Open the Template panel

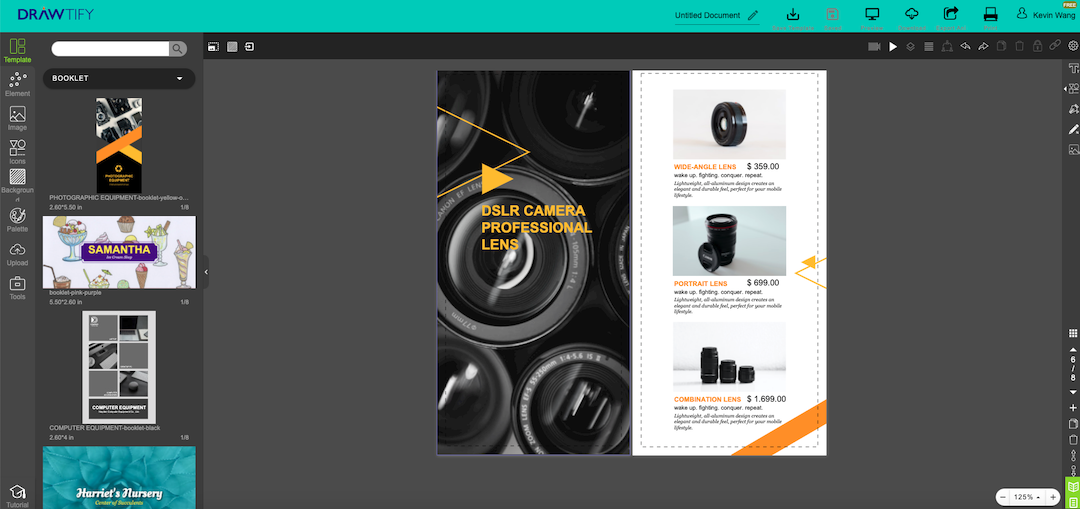point(18,51)
